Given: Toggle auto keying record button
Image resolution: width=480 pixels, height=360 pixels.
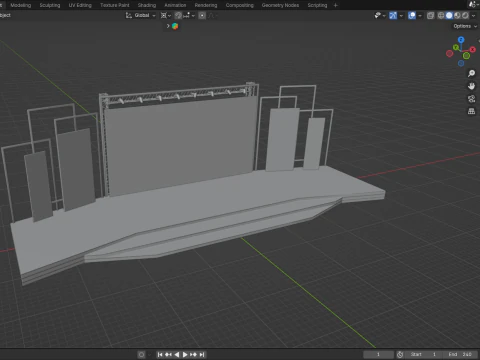Looking at the screenshot, I should coord(141,355).
